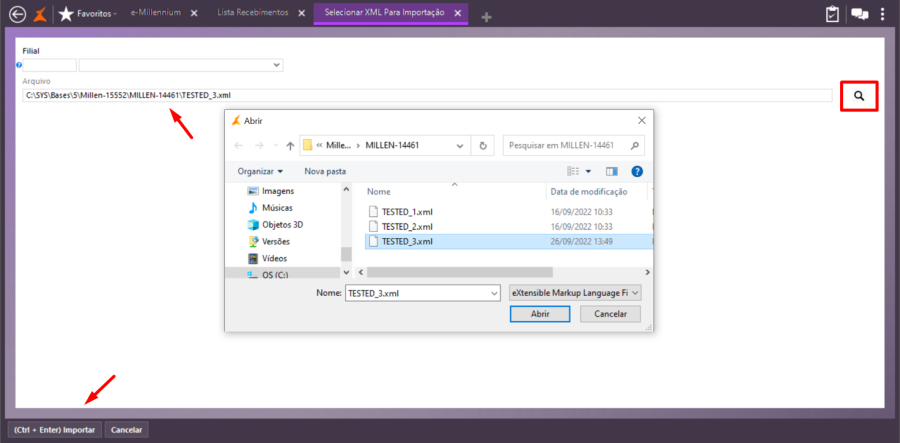This screenshot has height=443, width=900.
Task: Select Vídeos in navigation pane
Action: (267, 258)
